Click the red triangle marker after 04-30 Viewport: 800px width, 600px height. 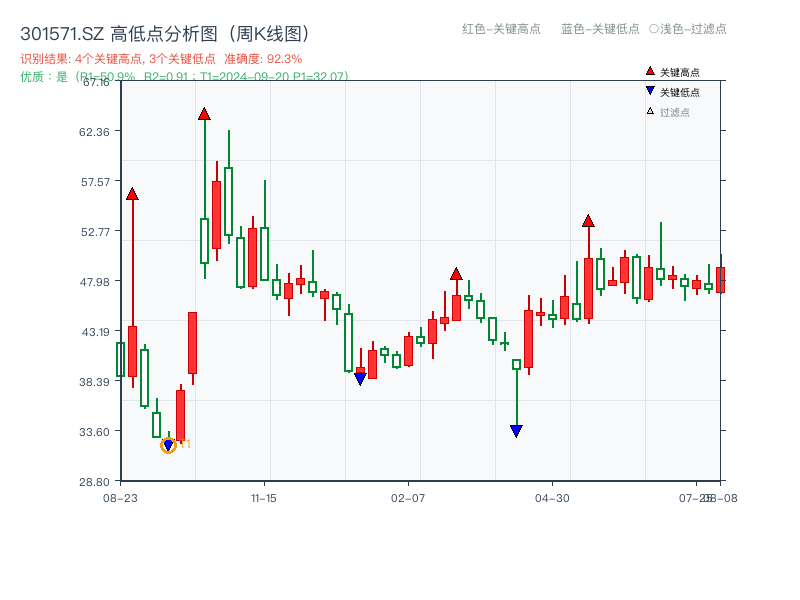click(588, 221)
